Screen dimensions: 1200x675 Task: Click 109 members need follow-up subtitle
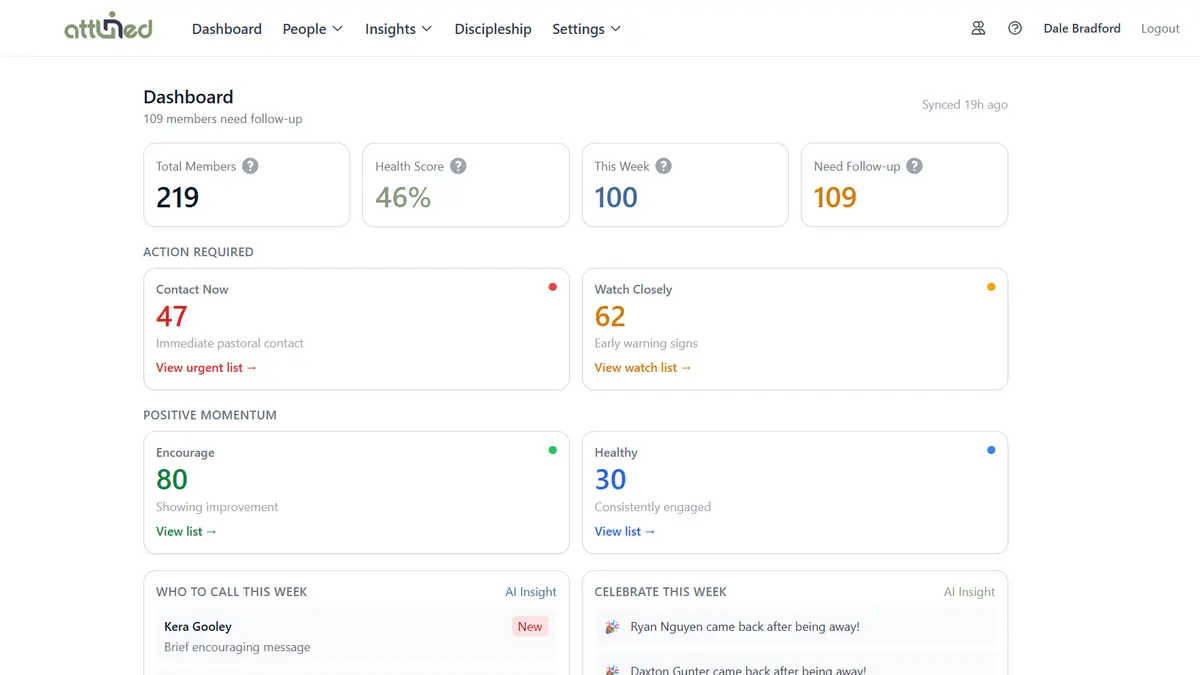tap(223, 119)
